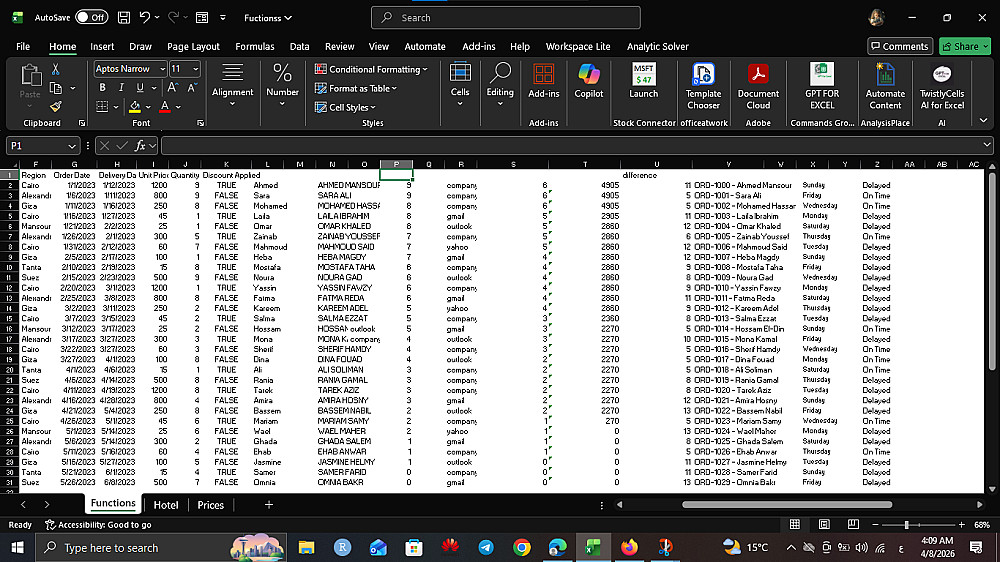Image resolution: width=1000 pixels, height=562 pixels.
Task: Zoom in with the plus button
Action: tap(962, 524)
